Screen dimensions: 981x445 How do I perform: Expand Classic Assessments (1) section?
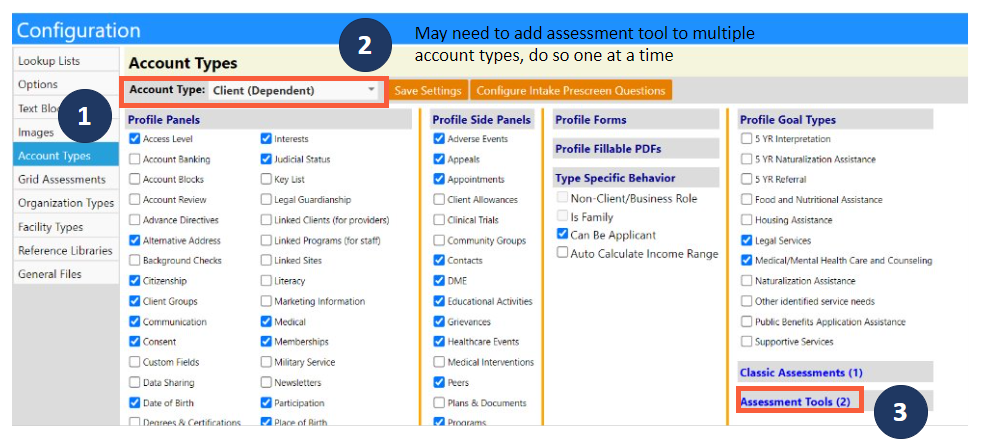pyautogui.click(x=801, y=372)
